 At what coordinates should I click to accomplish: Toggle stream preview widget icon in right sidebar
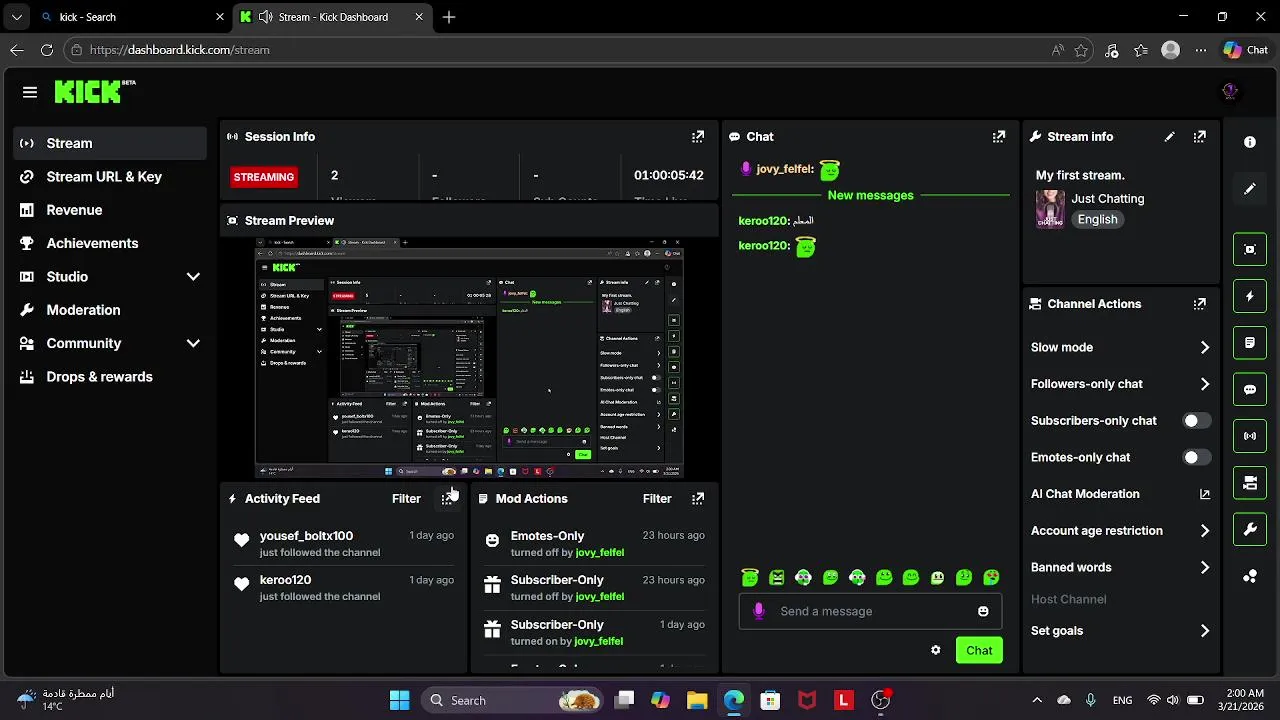pyautogui.click(x=1250, y=250)
